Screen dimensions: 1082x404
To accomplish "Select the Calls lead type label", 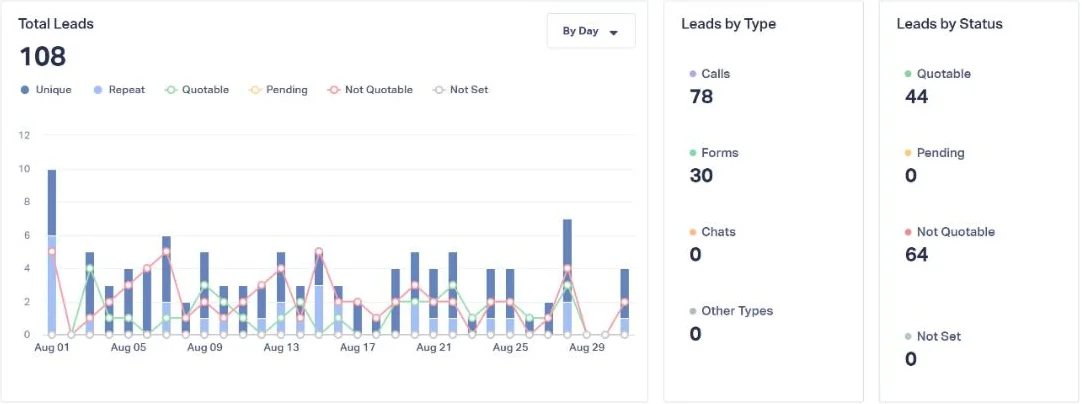I will click(716, 74).
